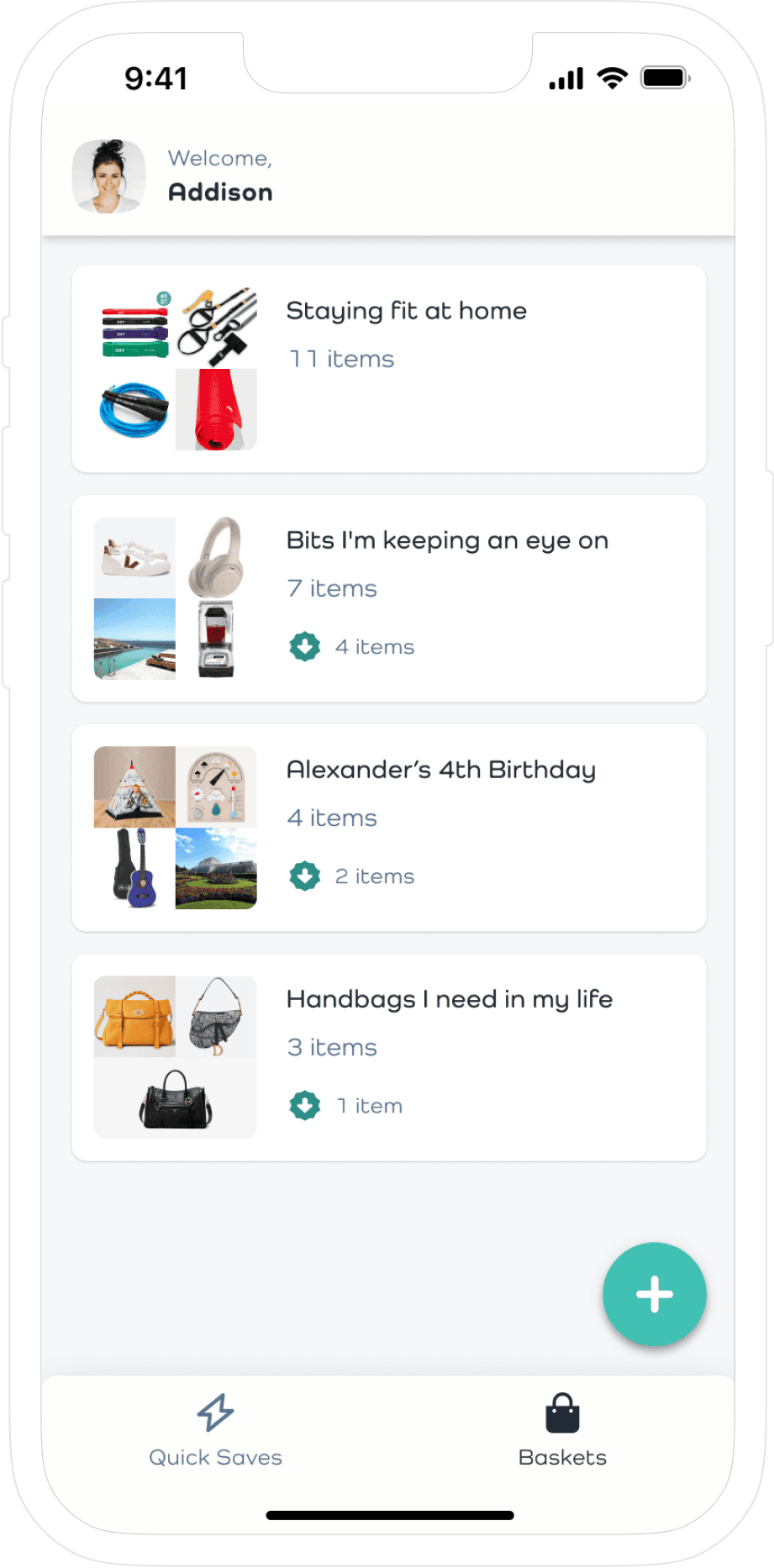Tap the price-drop badge in Alexander's 4th Birthday card
The width and height of the screenshot is (774, 1568).
tap(304, 876)
